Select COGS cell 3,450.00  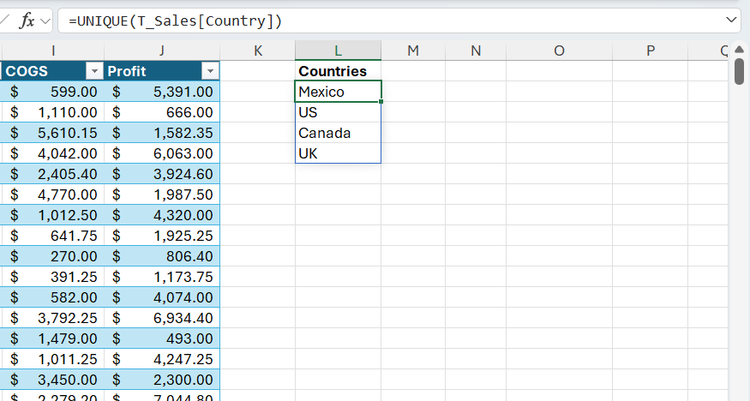(53, 379)
